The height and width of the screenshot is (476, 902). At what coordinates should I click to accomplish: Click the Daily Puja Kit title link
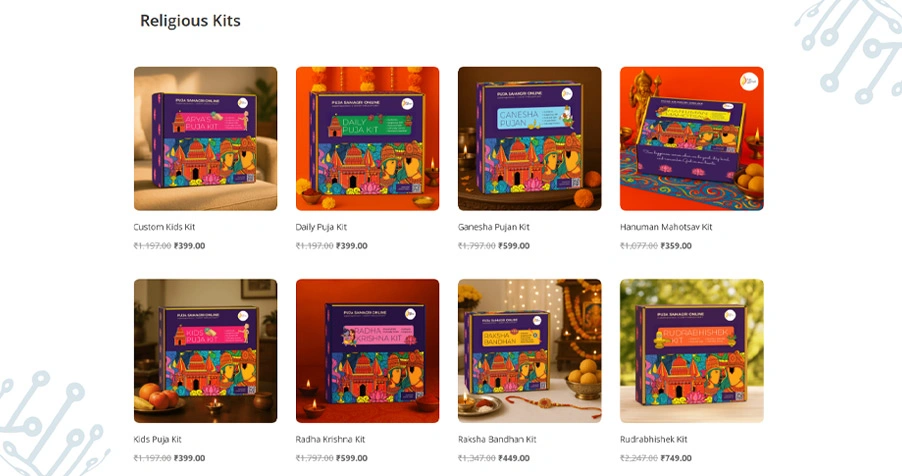pyautogui.click(x=321, y=227)
